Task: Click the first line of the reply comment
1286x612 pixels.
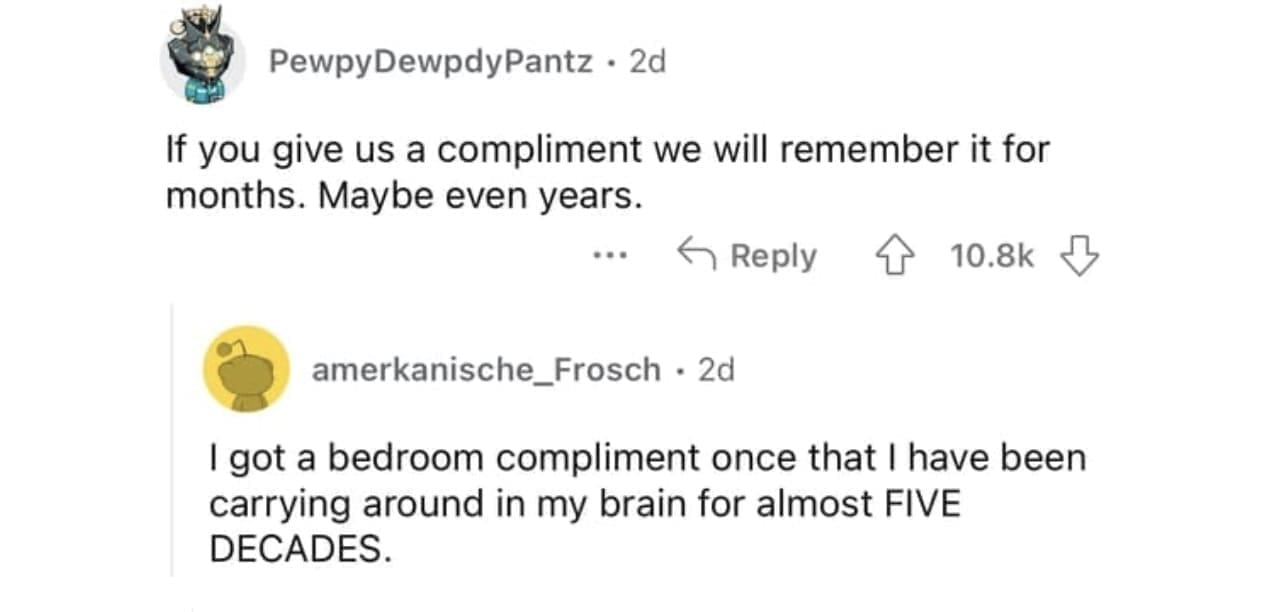Action: pyautogui.click(x=647, y=458)
